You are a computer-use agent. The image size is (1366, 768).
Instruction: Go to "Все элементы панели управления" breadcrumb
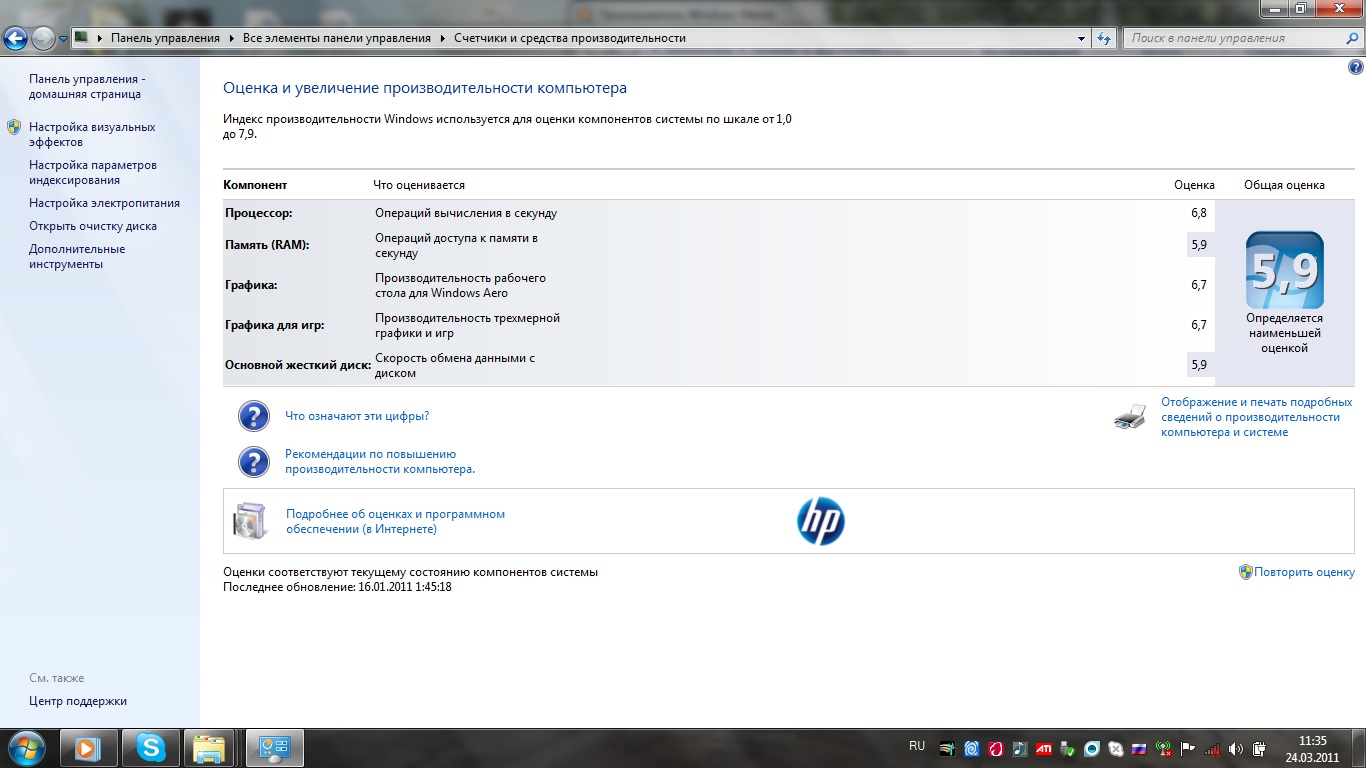pos(337,38)
